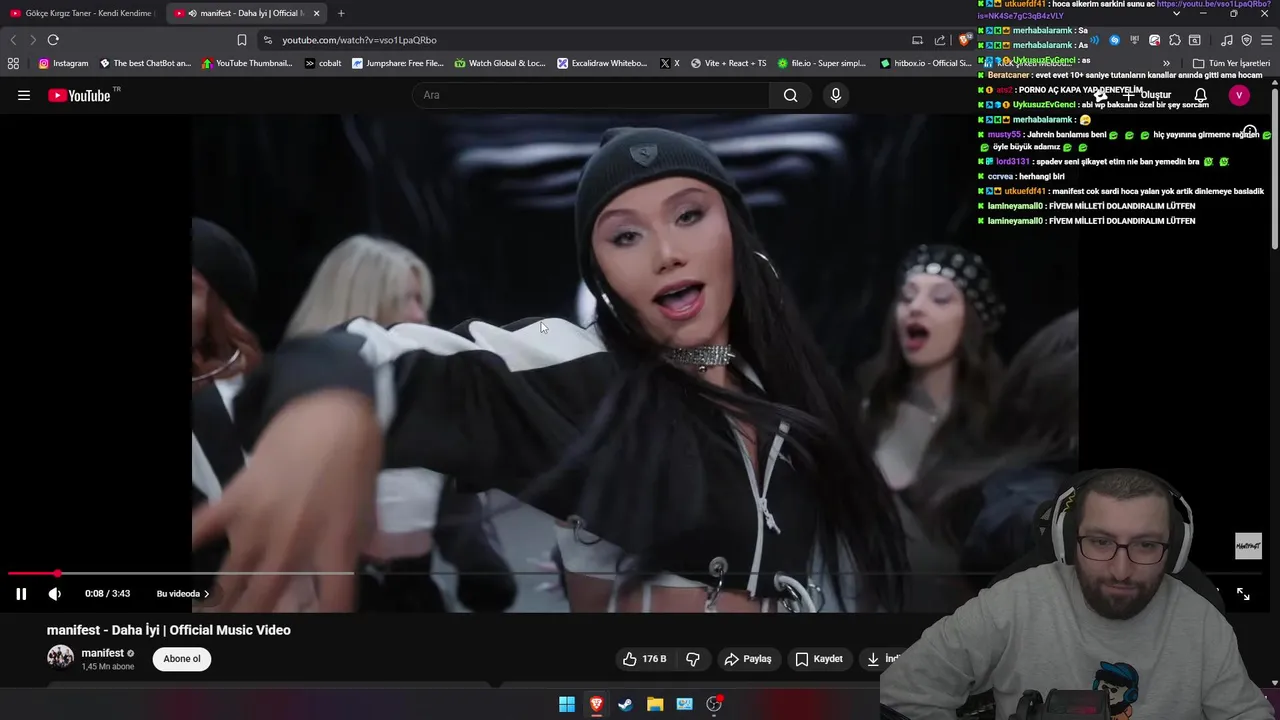The width and height of the screenshot is (1280, 720).
Task: Open 'Jumpshare: Free File...' bookmark
Action: coord(397,63)
